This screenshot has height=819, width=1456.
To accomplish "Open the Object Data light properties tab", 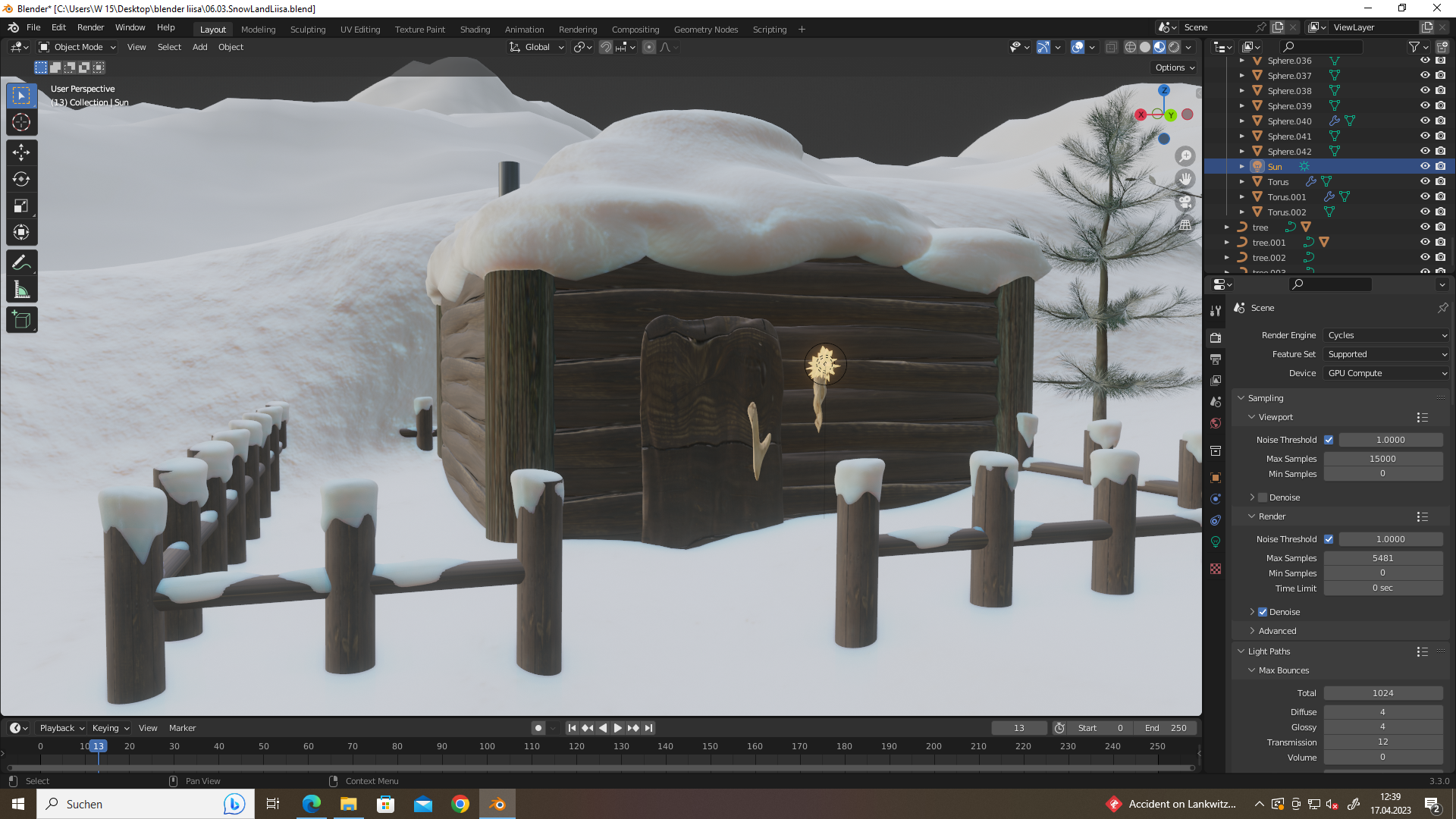I will click(1216, 541).
